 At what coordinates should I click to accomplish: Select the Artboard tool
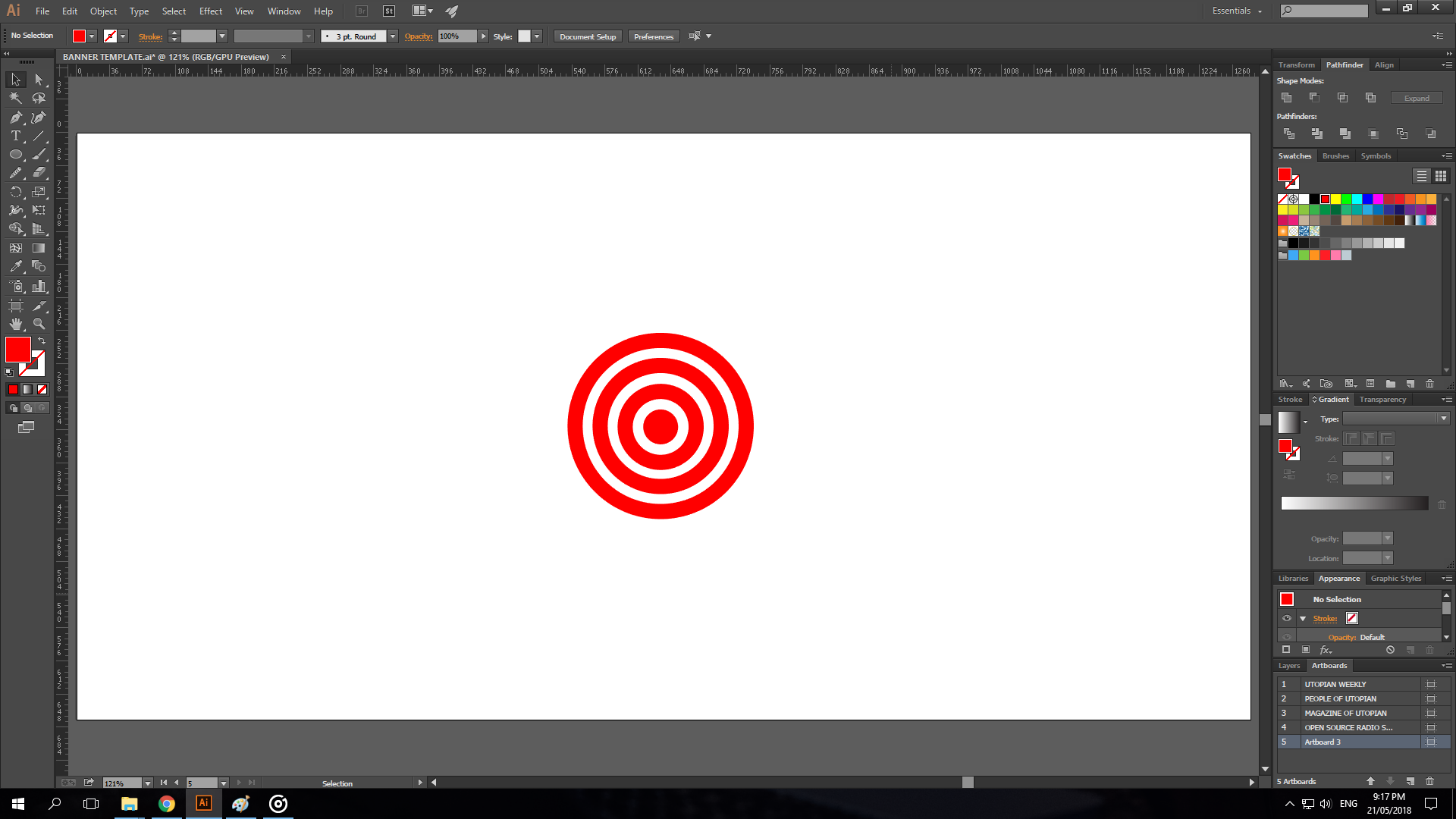coord(16,305)
